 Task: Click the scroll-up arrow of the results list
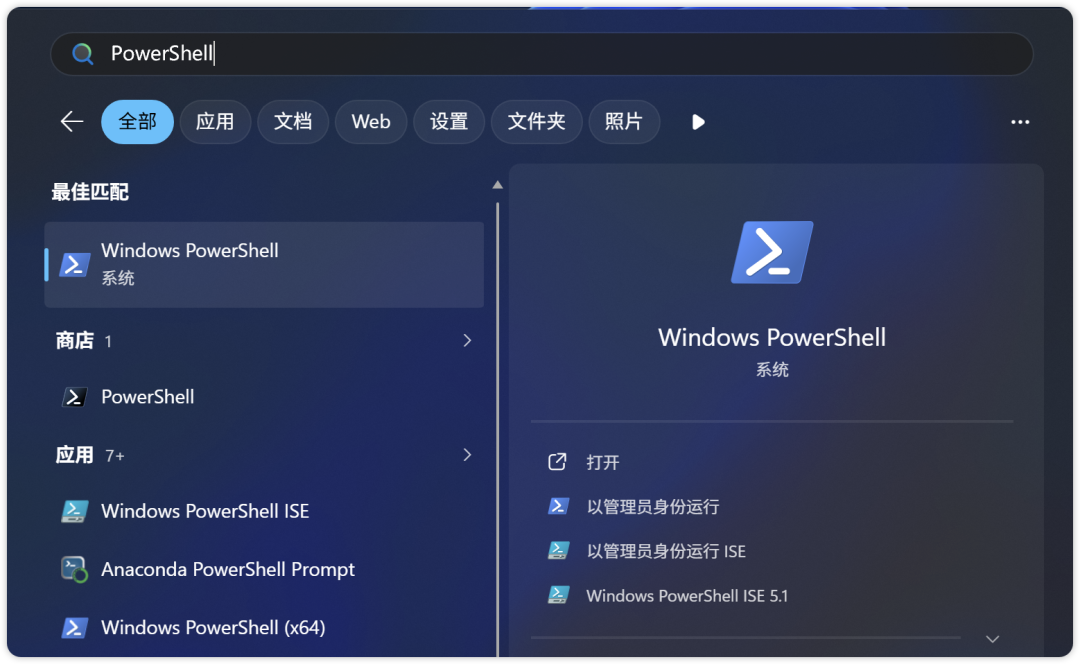(x=497, y=185)
